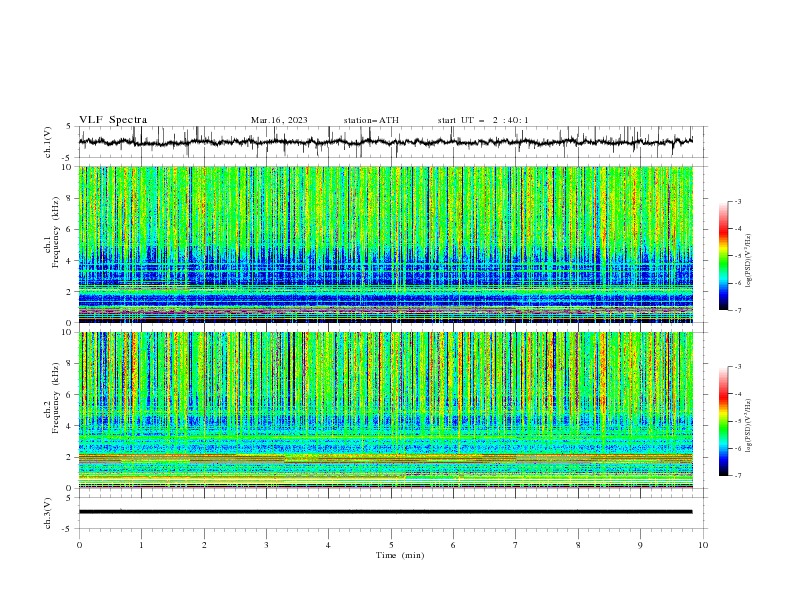
Task: Click time axis tick label "2"
Action: 204,545
